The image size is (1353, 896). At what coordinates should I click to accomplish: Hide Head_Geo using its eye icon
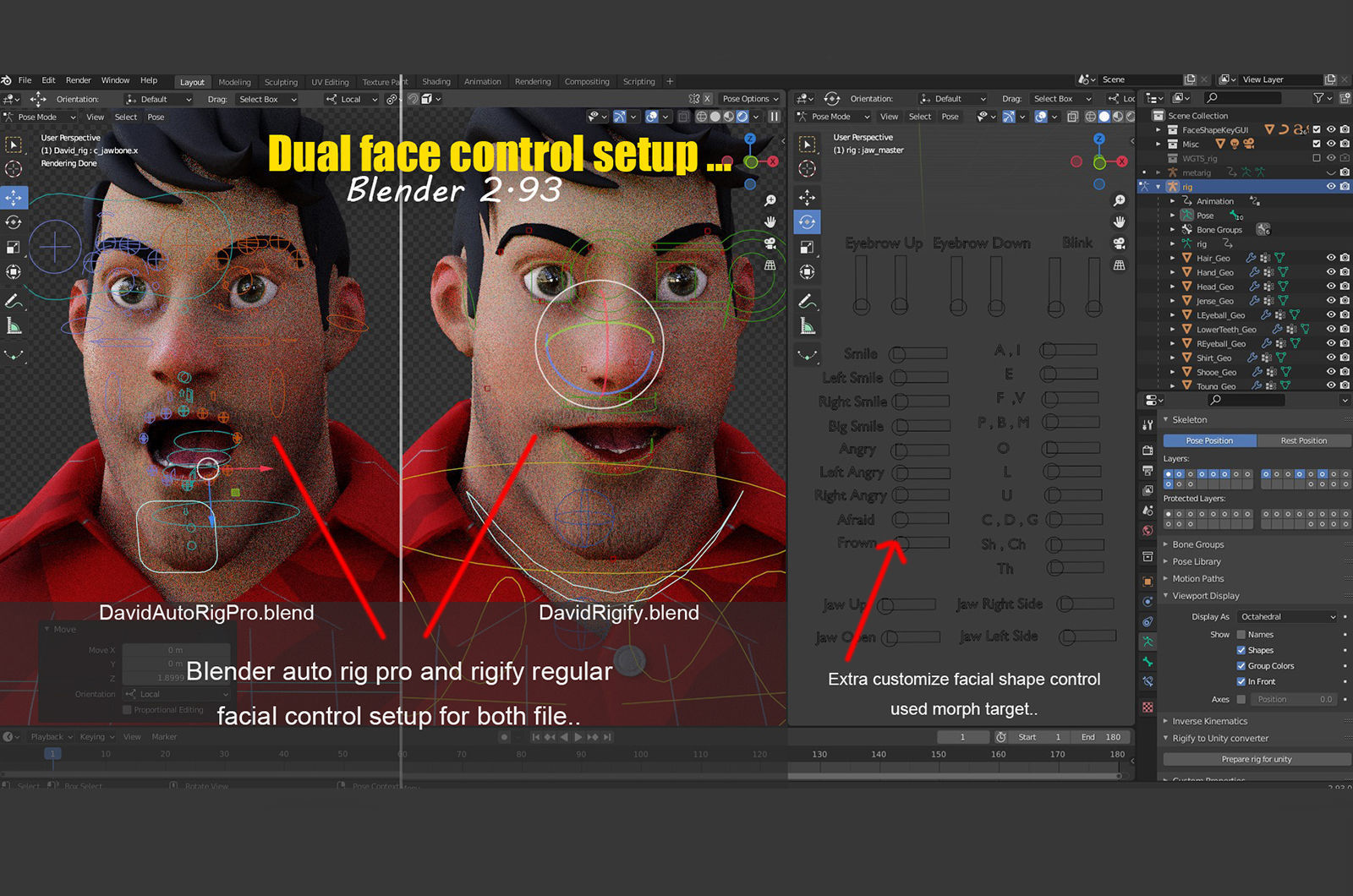coord(1331,287)
